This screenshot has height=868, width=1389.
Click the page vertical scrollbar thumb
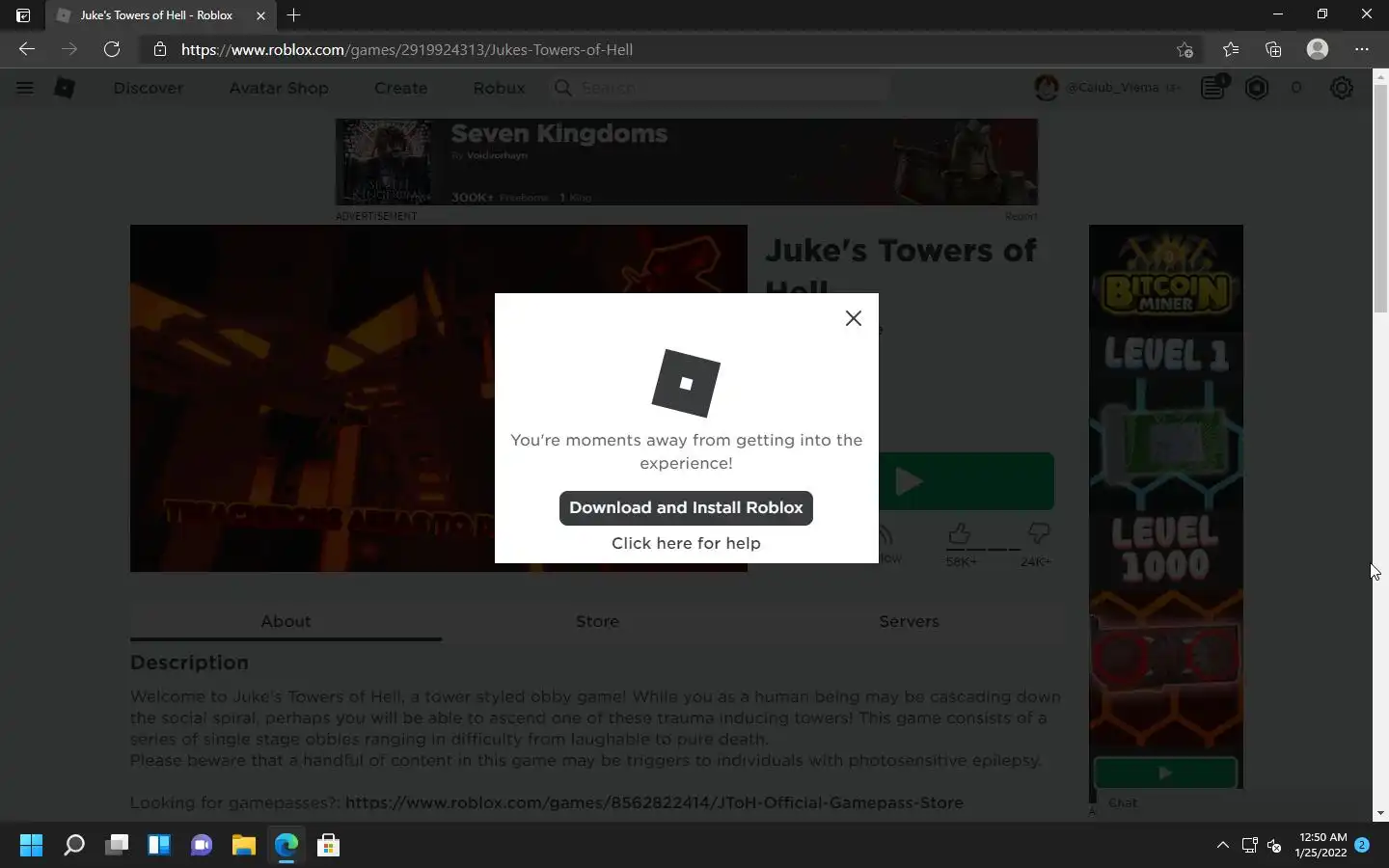[1380, 198]
